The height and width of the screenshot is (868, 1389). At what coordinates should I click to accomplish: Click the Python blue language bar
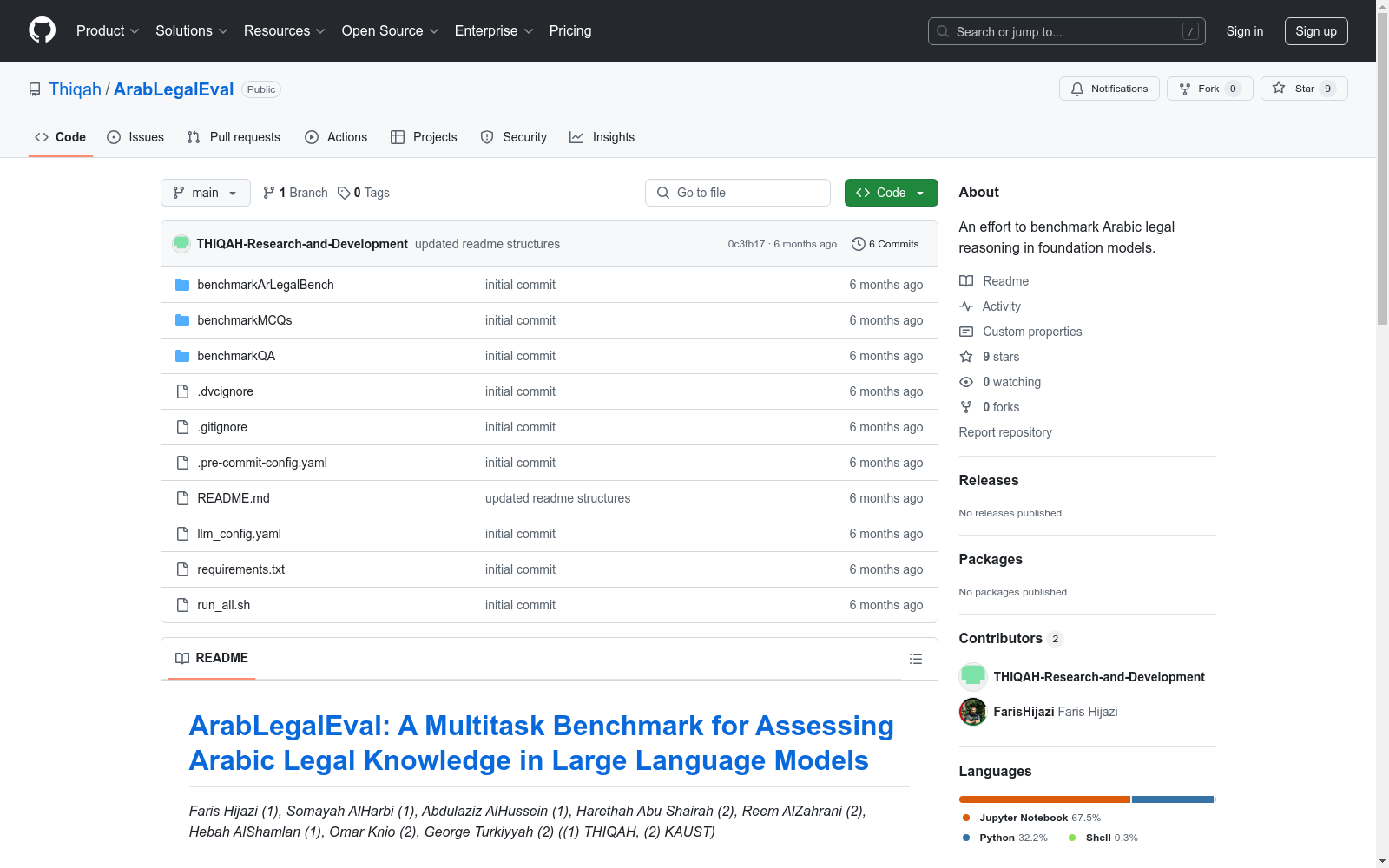click(x=1173, y=799)
